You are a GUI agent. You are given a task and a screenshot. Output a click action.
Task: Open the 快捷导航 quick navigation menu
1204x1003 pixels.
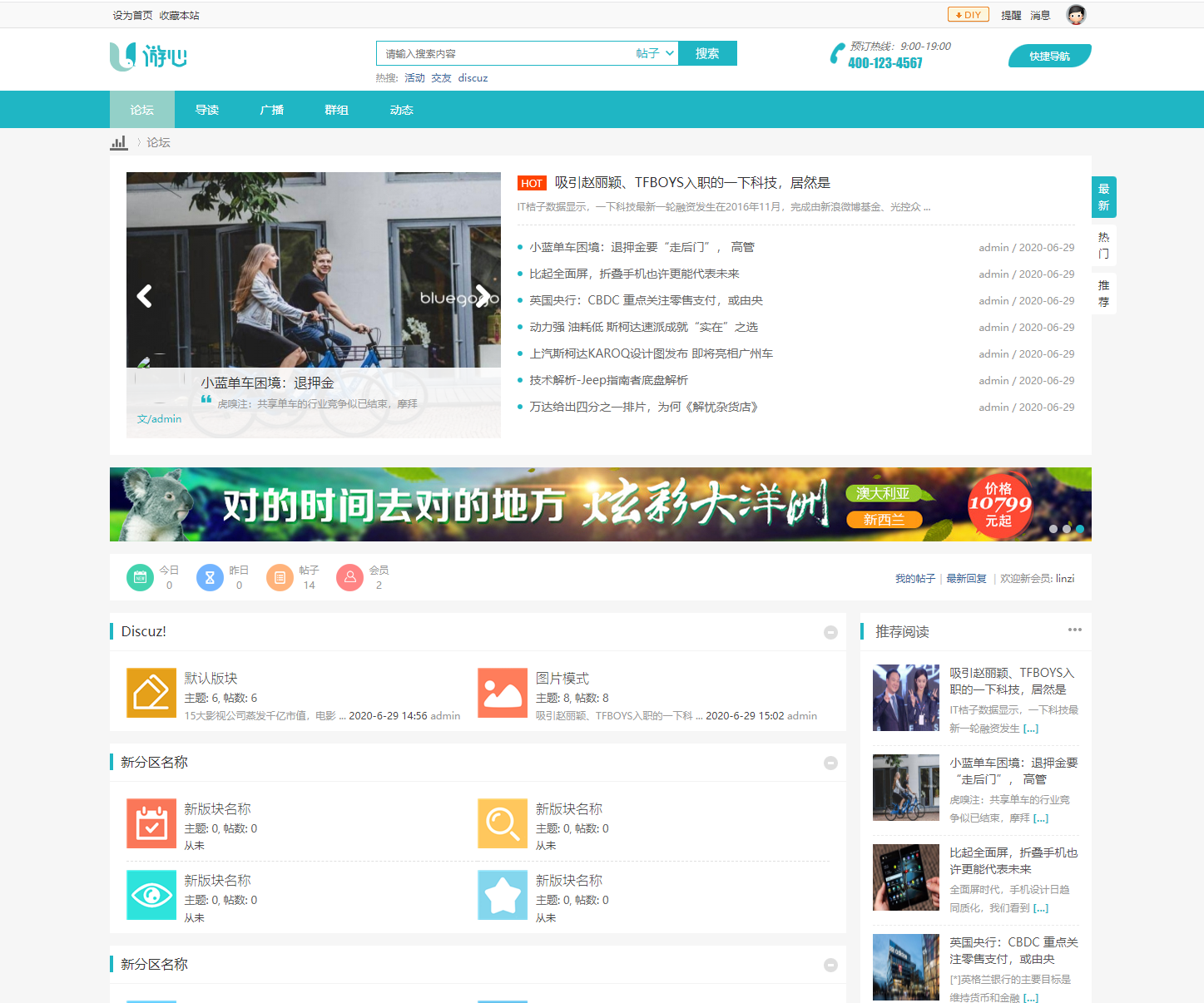[x=1049, y=57]
